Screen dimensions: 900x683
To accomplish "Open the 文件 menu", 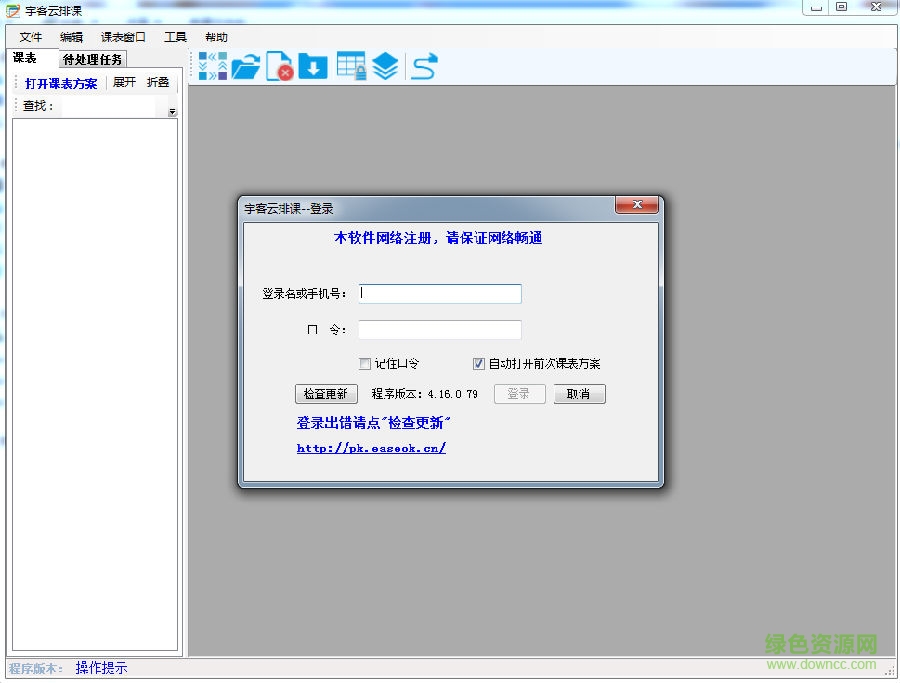I will (x=31, y=37).
